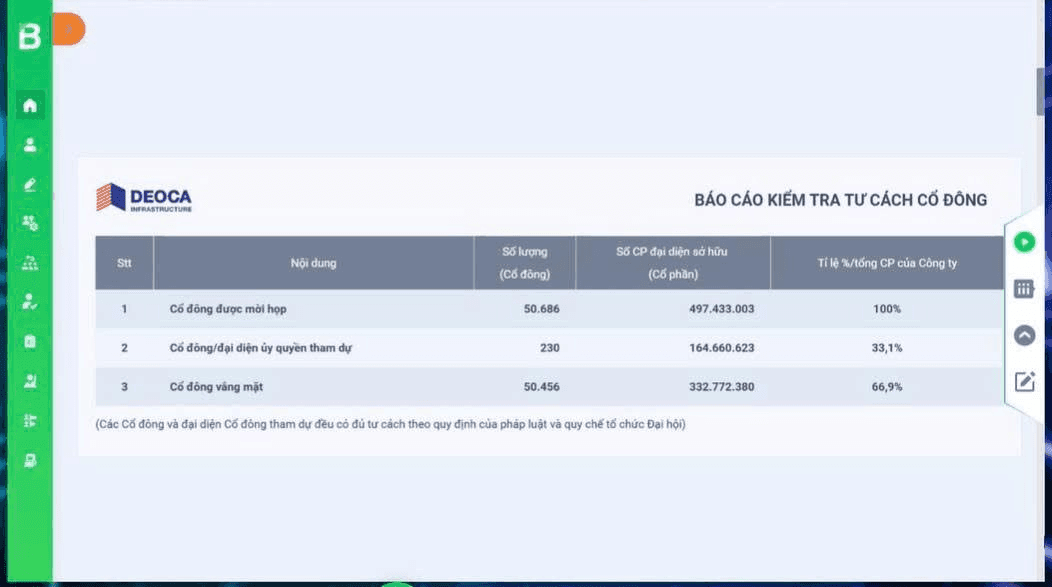Open the user check verification icon
1052x587 pixels.
30,302
